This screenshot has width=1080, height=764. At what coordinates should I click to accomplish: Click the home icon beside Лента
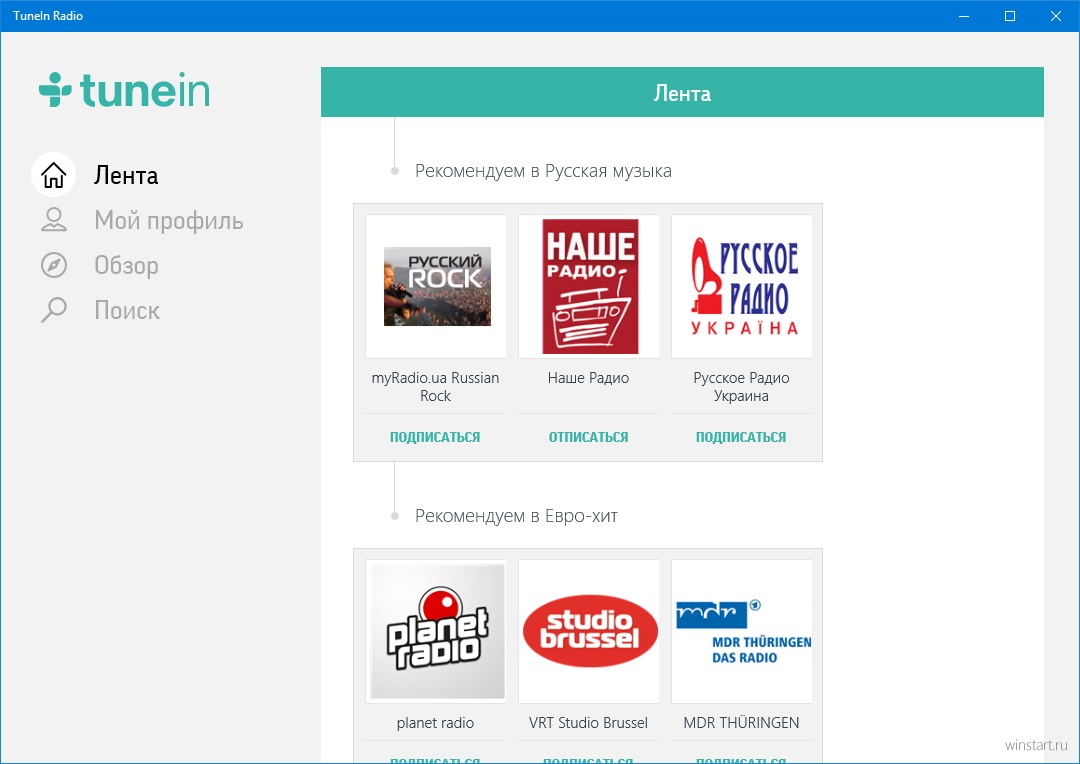point(54,175)
